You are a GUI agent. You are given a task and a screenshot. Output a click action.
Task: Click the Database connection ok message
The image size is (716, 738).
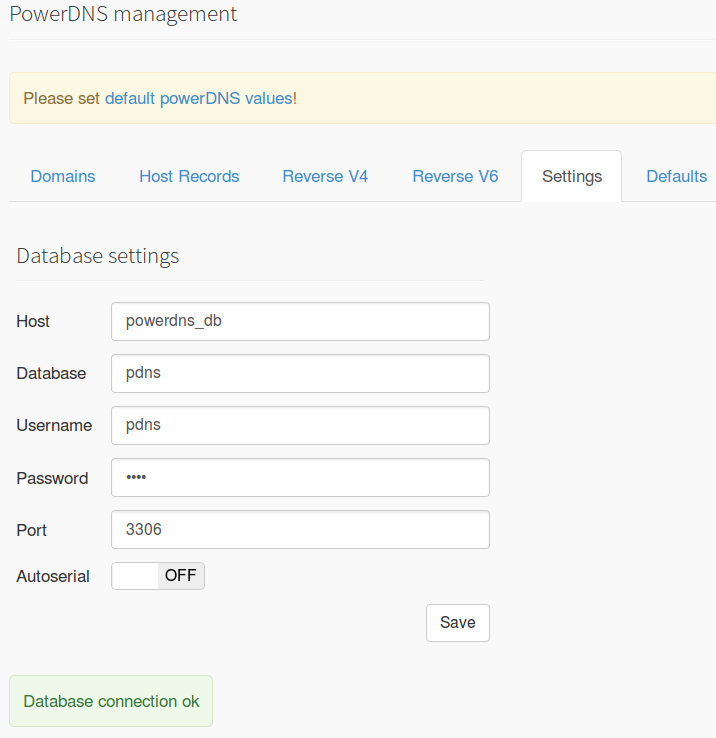point(111,701)
